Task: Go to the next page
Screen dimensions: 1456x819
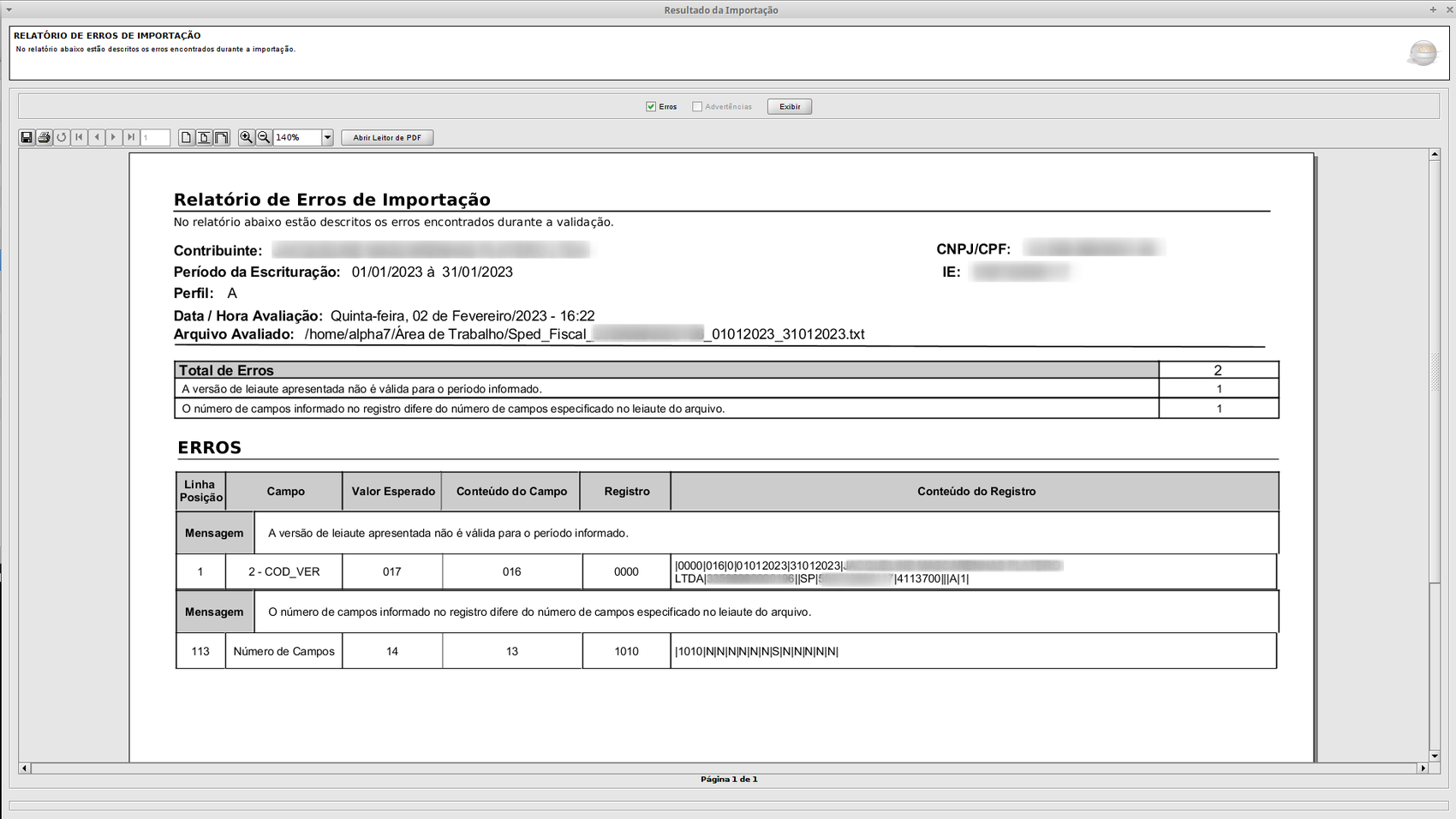Action: 113,137
